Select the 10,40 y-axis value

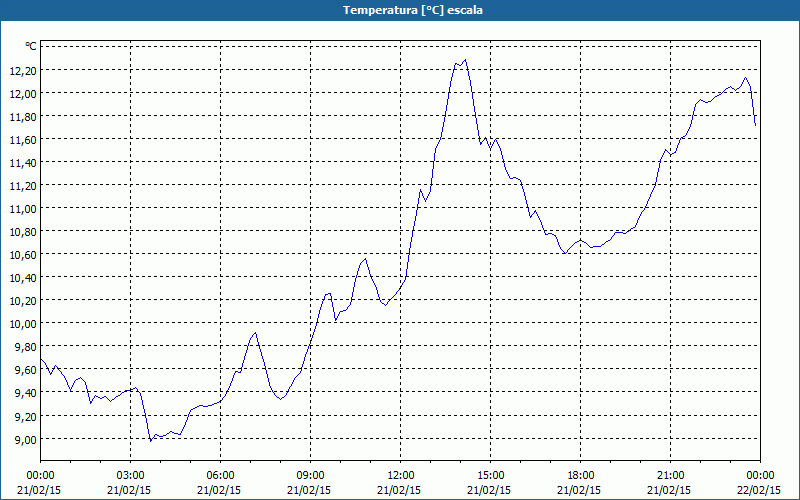click(x=23, y=278)
